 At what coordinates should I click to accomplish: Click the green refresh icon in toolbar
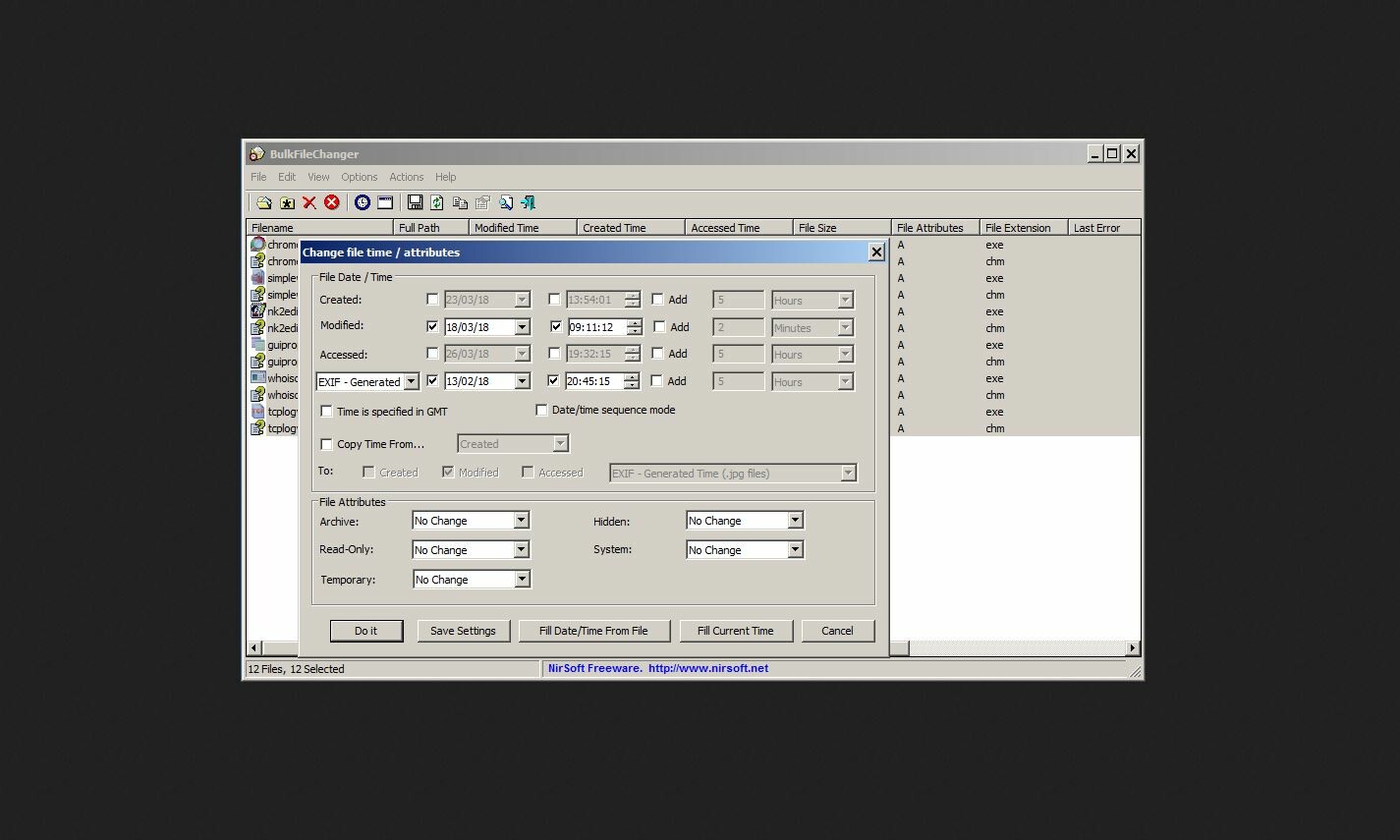[436, 202]
